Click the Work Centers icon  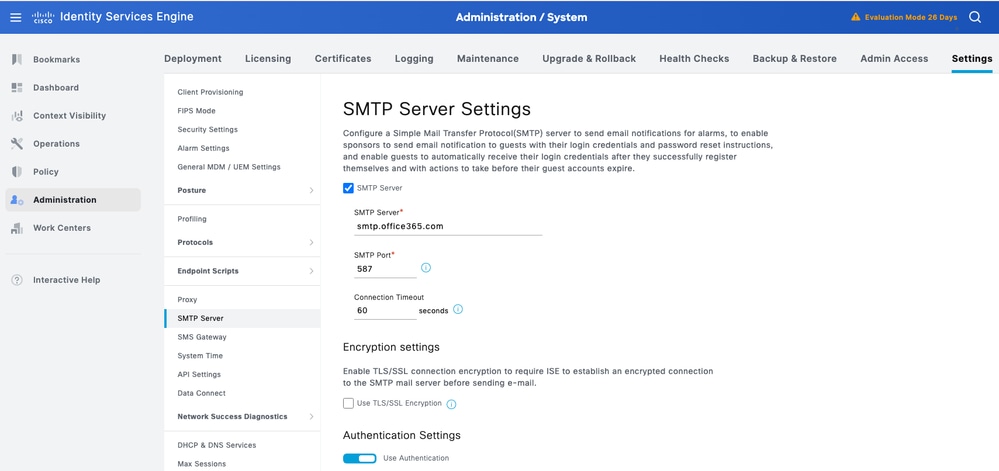click(x=17, y=228)
